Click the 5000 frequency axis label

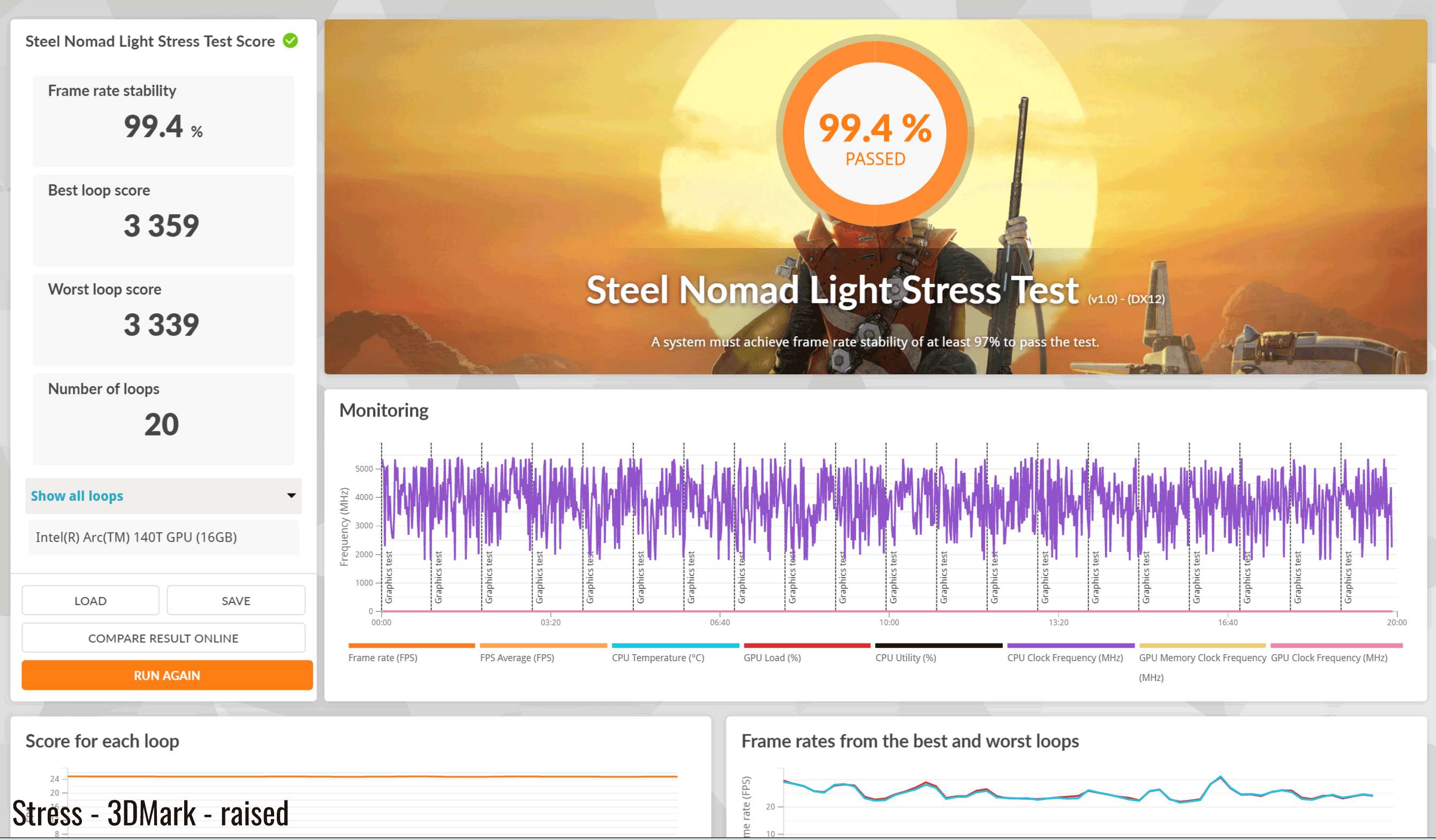364,468
